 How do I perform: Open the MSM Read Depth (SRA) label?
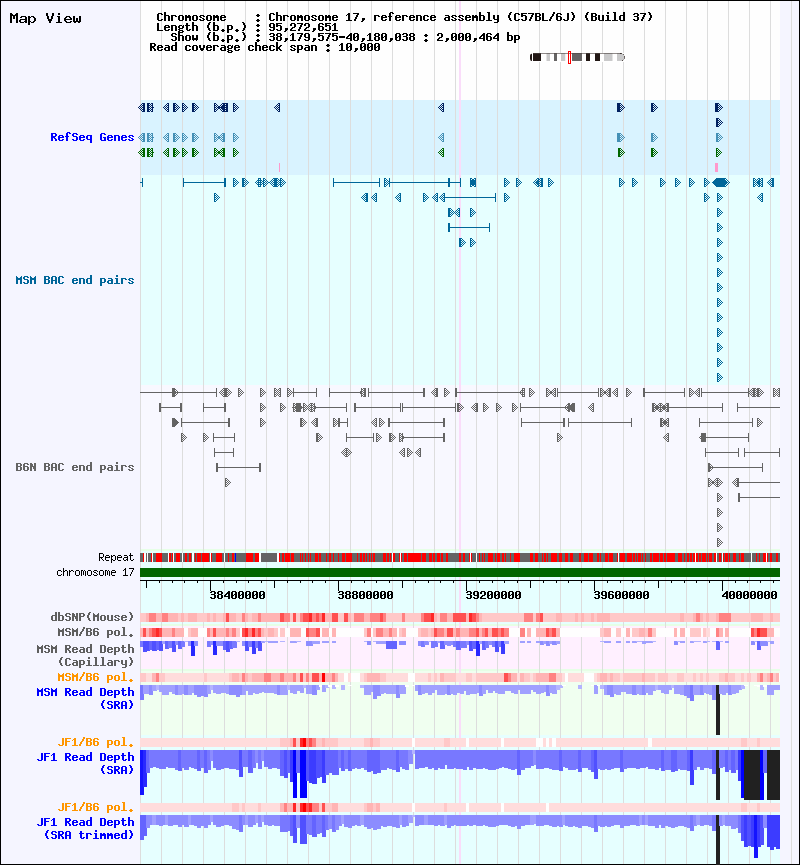(85, 698)
